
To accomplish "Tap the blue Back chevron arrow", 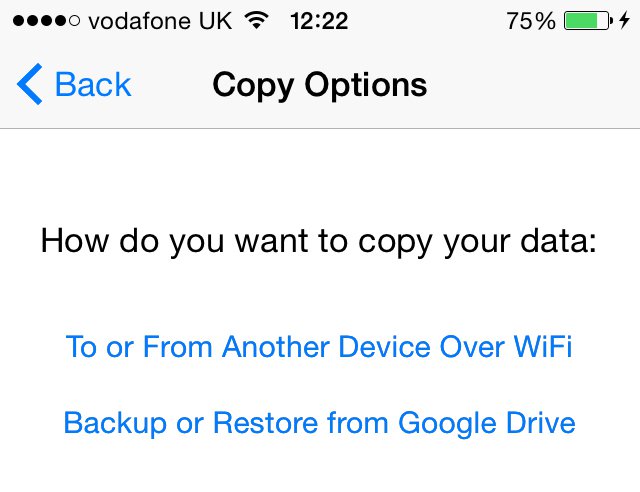I will pyautogui.click(x=30, y=85).
